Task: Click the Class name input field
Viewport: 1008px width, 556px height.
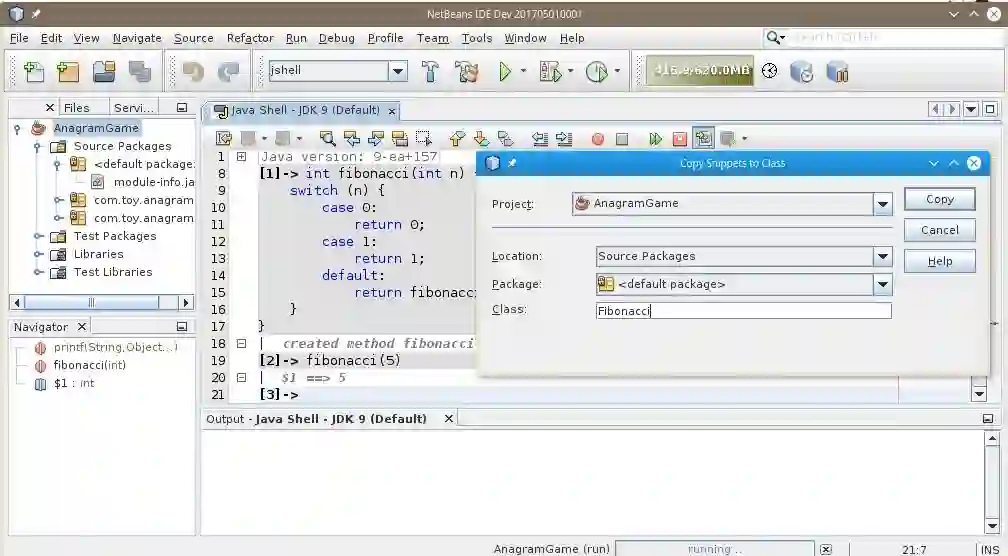Action: pos(744,311)
